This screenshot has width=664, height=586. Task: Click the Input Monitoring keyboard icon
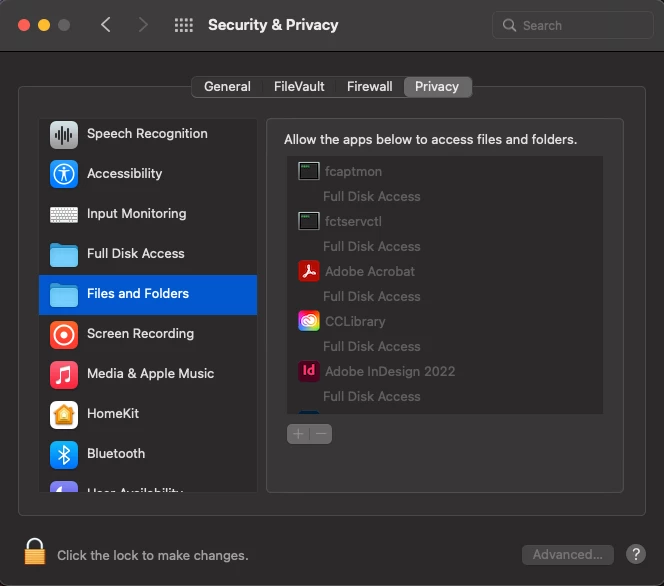click(64, 215)
